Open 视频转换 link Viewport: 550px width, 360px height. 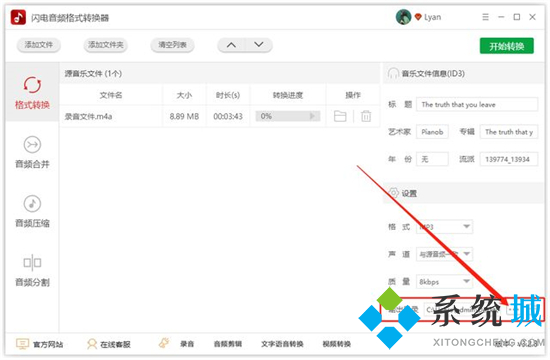(x=336, y=344)
